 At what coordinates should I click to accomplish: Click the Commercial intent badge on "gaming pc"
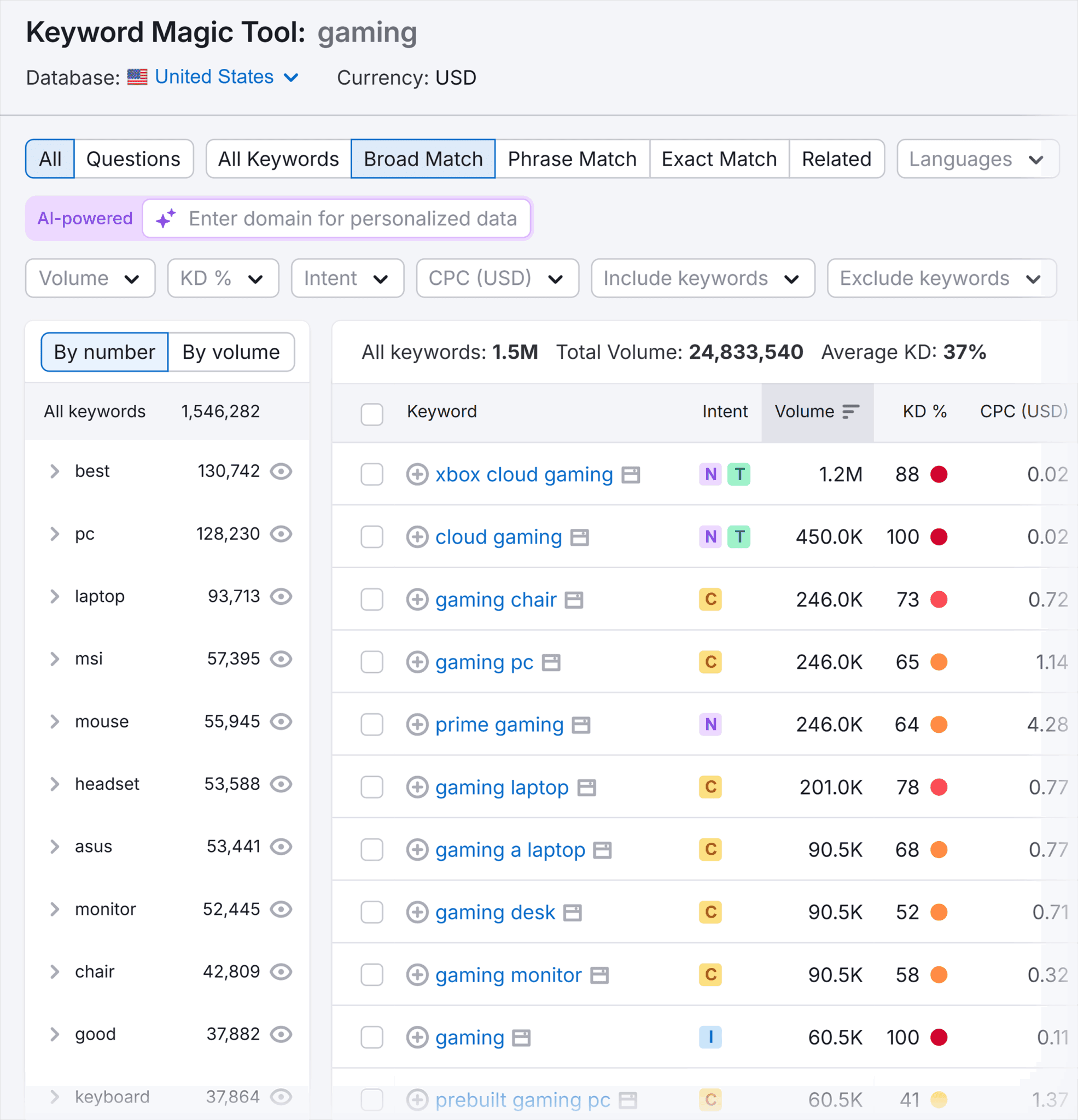click(710, 662)
